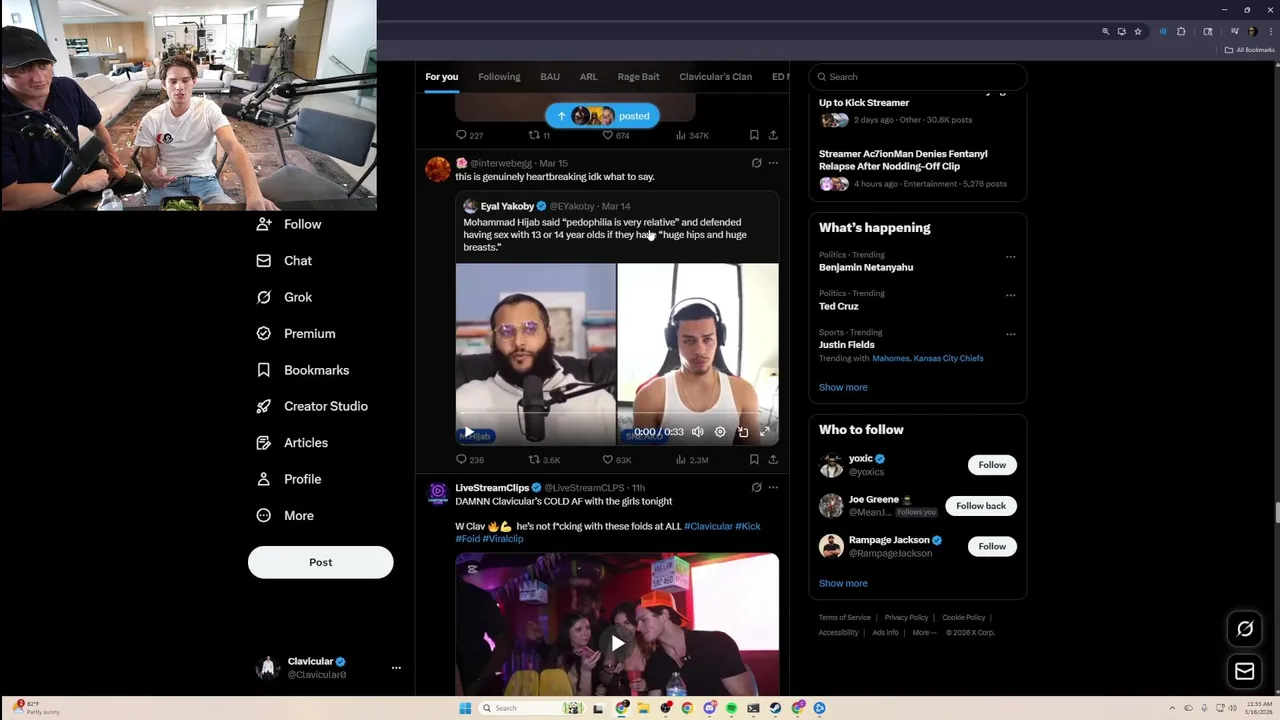1280x720 pixels.
Task: Show more in Who to follow
Action: point(843,583)
